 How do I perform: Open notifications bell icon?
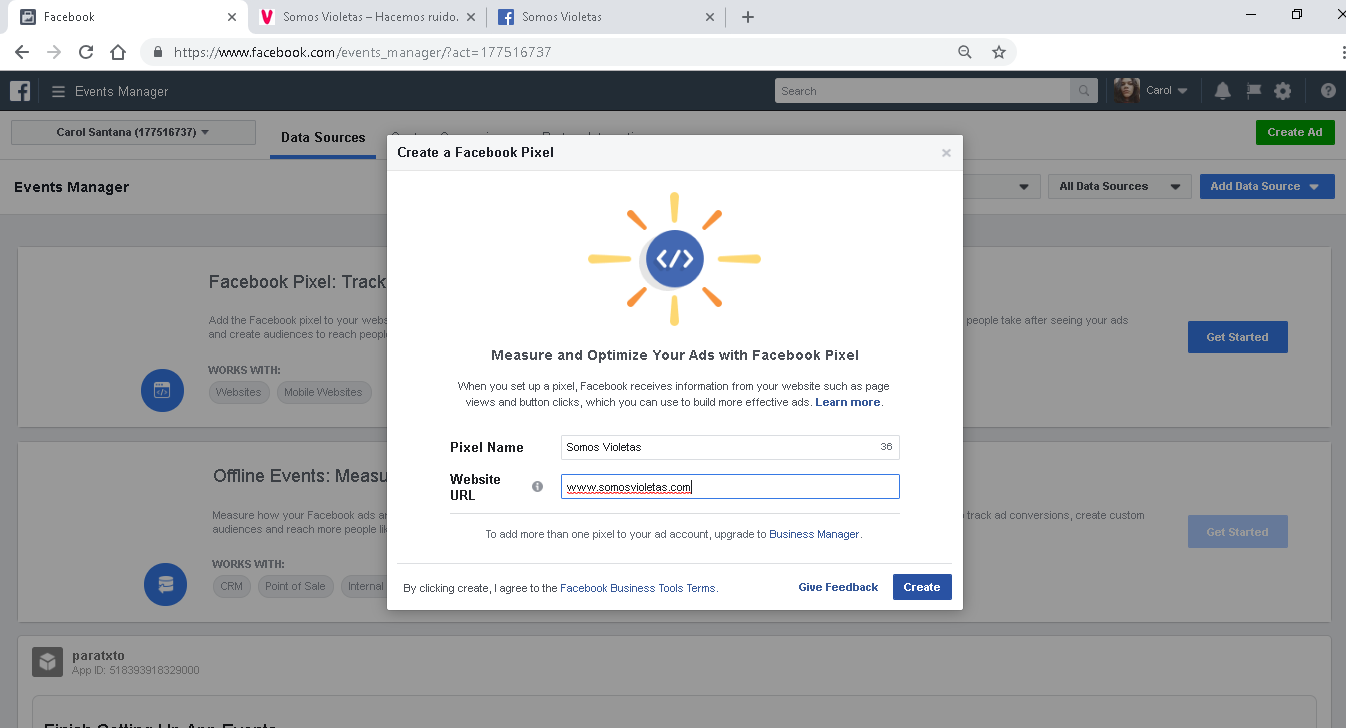[x=1222, y=91]
